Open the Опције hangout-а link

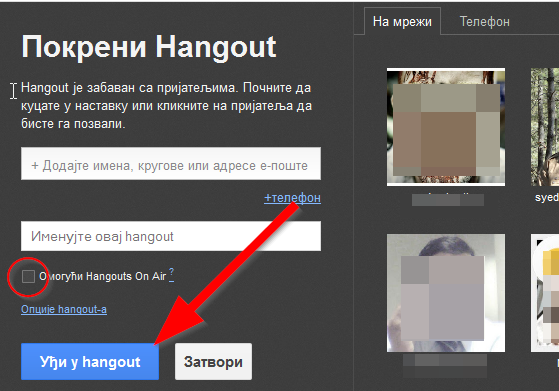(64, 309)
